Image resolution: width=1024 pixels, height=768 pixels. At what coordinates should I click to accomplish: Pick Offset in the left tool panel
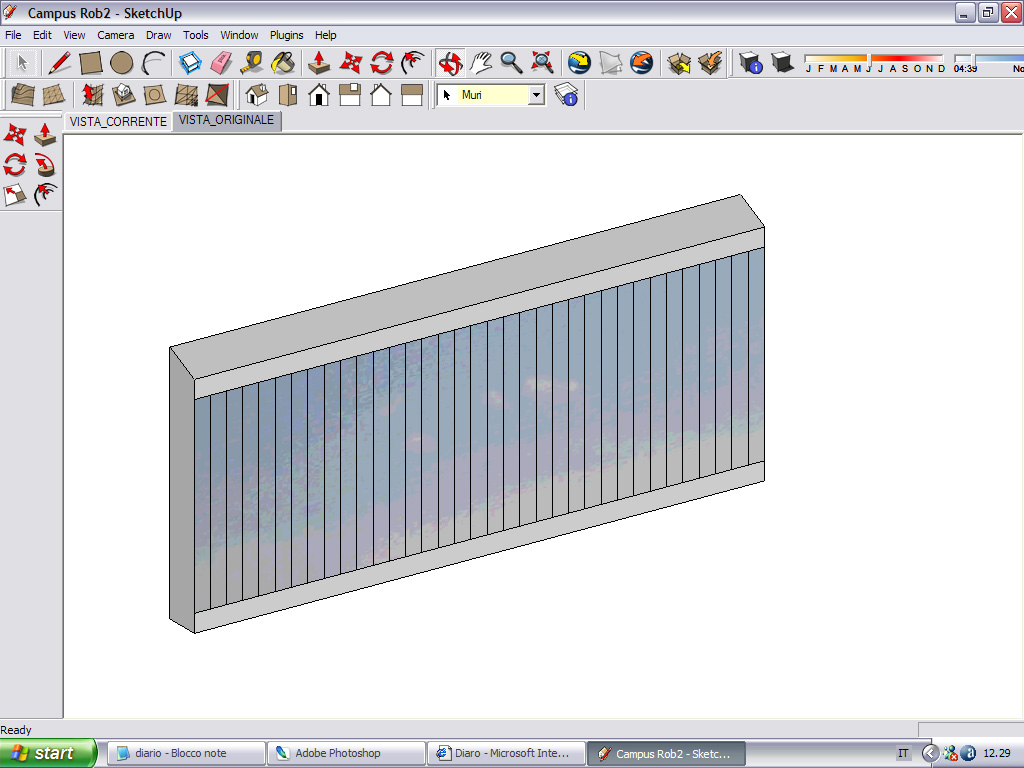click(x=45, y=195)
